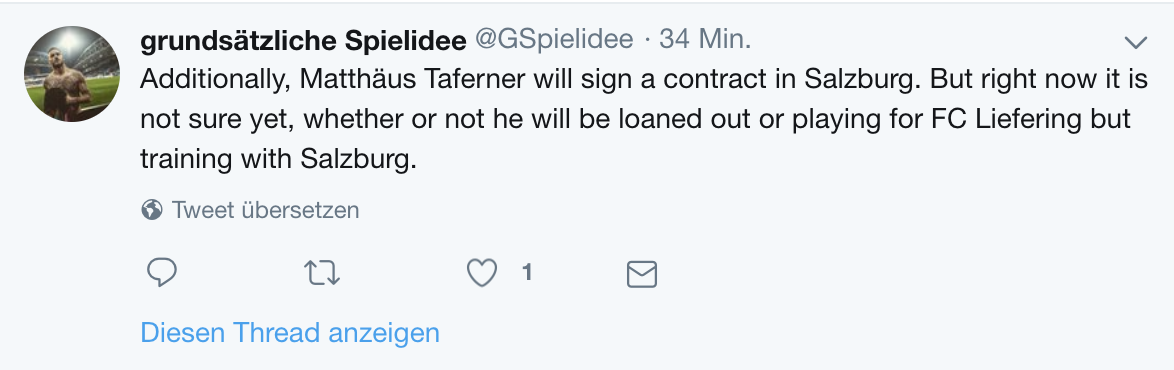Click 'contract in Salzburg' in the tweet text
This screenshot has width=1174, height=370.
(x=789, y=80)
